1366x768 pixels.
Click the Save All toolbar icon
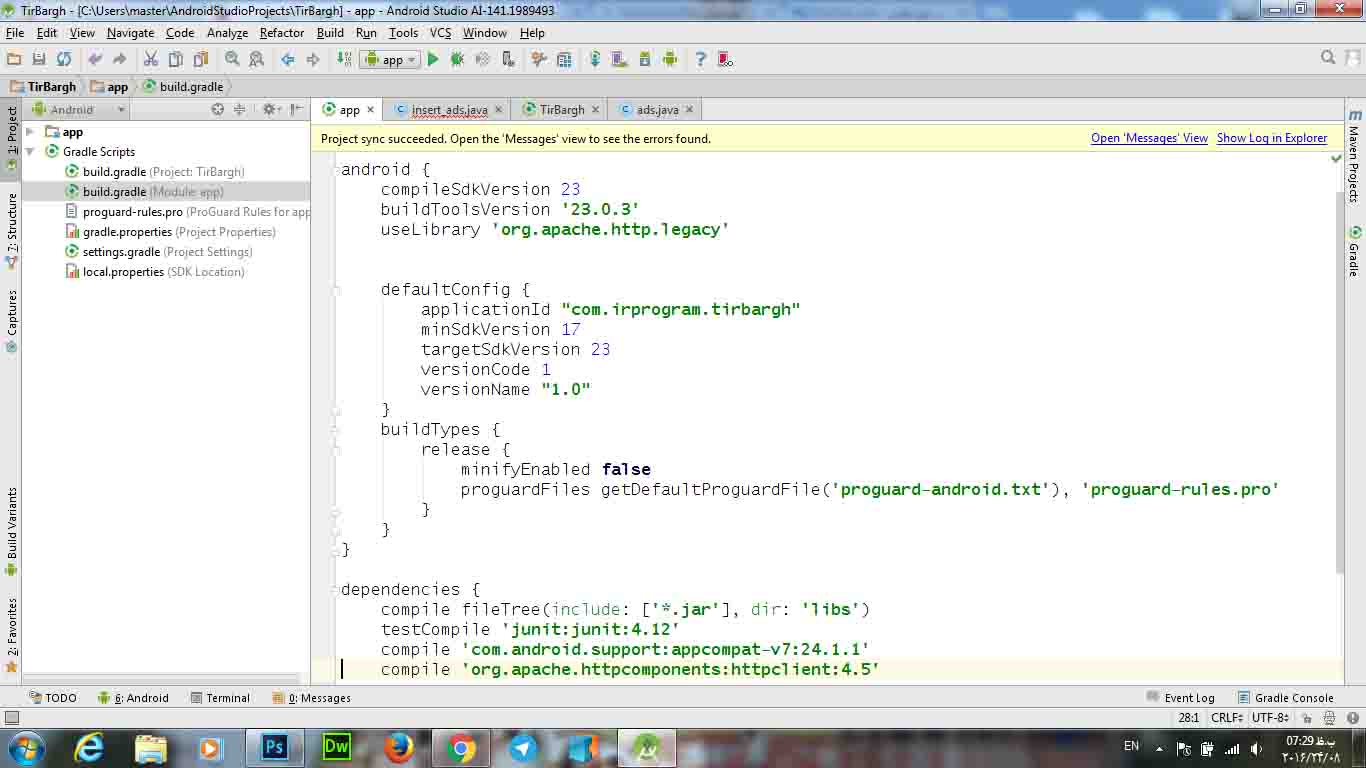(x=39, y=59)
